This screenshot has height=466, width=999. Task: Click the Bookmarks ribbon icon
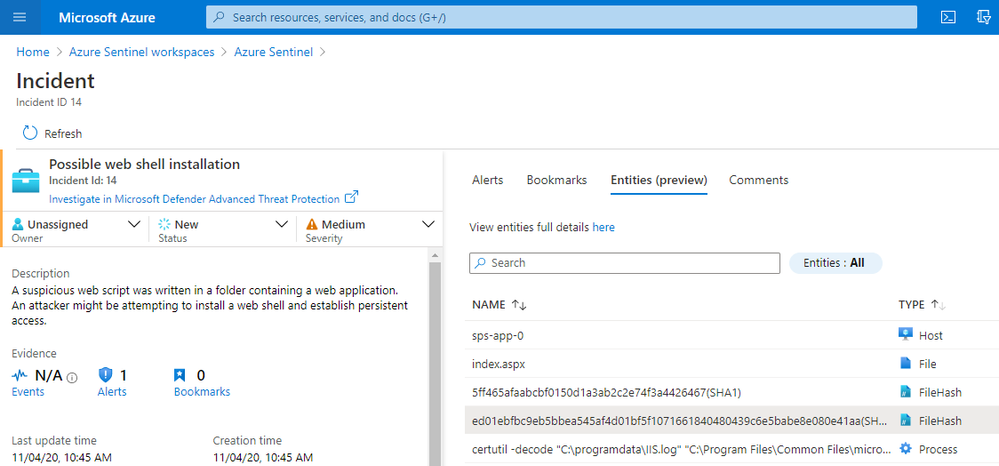pyautogui.click(x=180, y=375)
